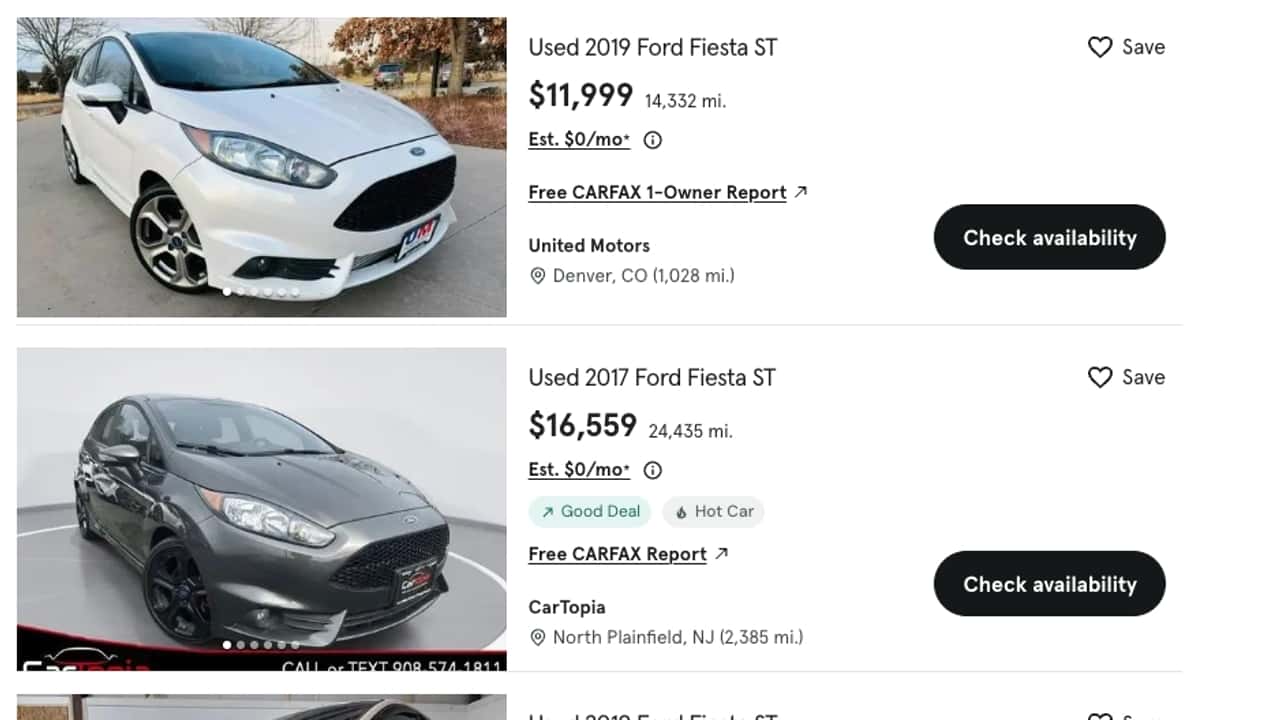Click the external-link arrow beside CARFAX 1-Owner Report

pyautogui.click(x=800, y=191)
